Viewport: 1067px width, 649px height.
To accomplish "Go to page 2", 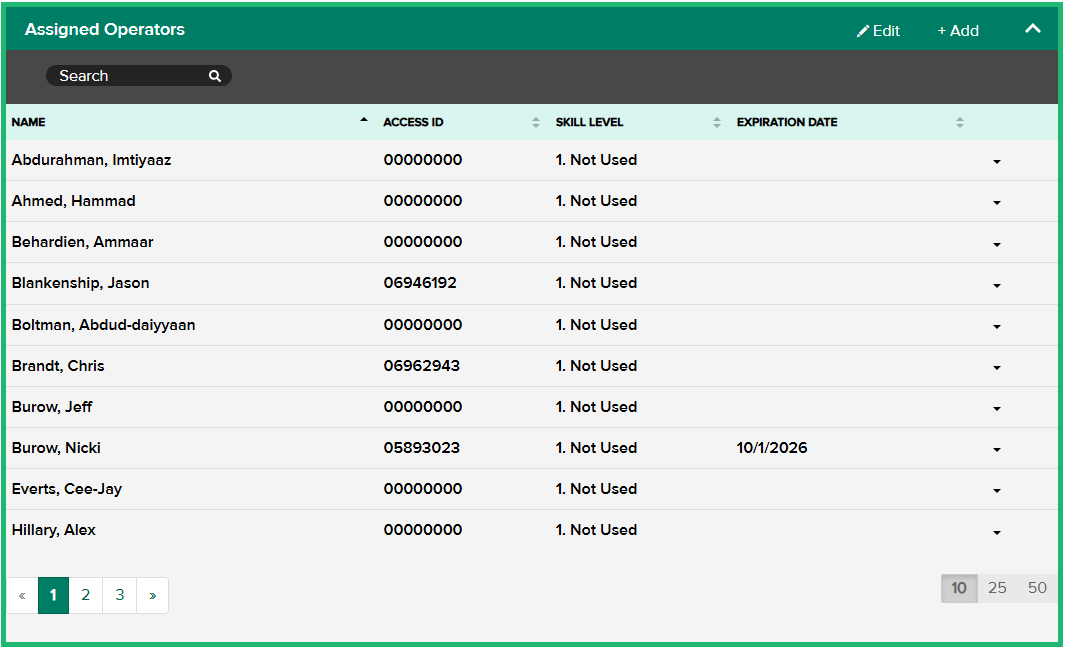I will tap(86, 595).
